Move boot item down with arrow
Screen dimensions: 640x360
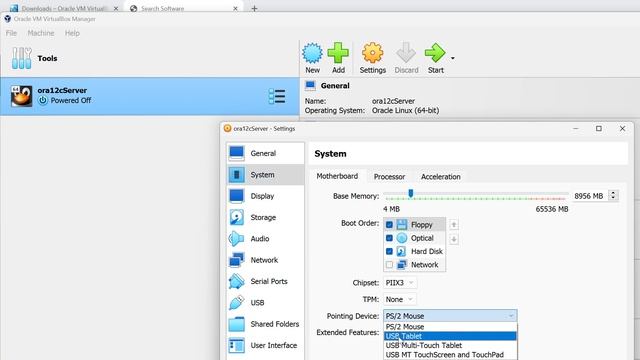(453, 239)
